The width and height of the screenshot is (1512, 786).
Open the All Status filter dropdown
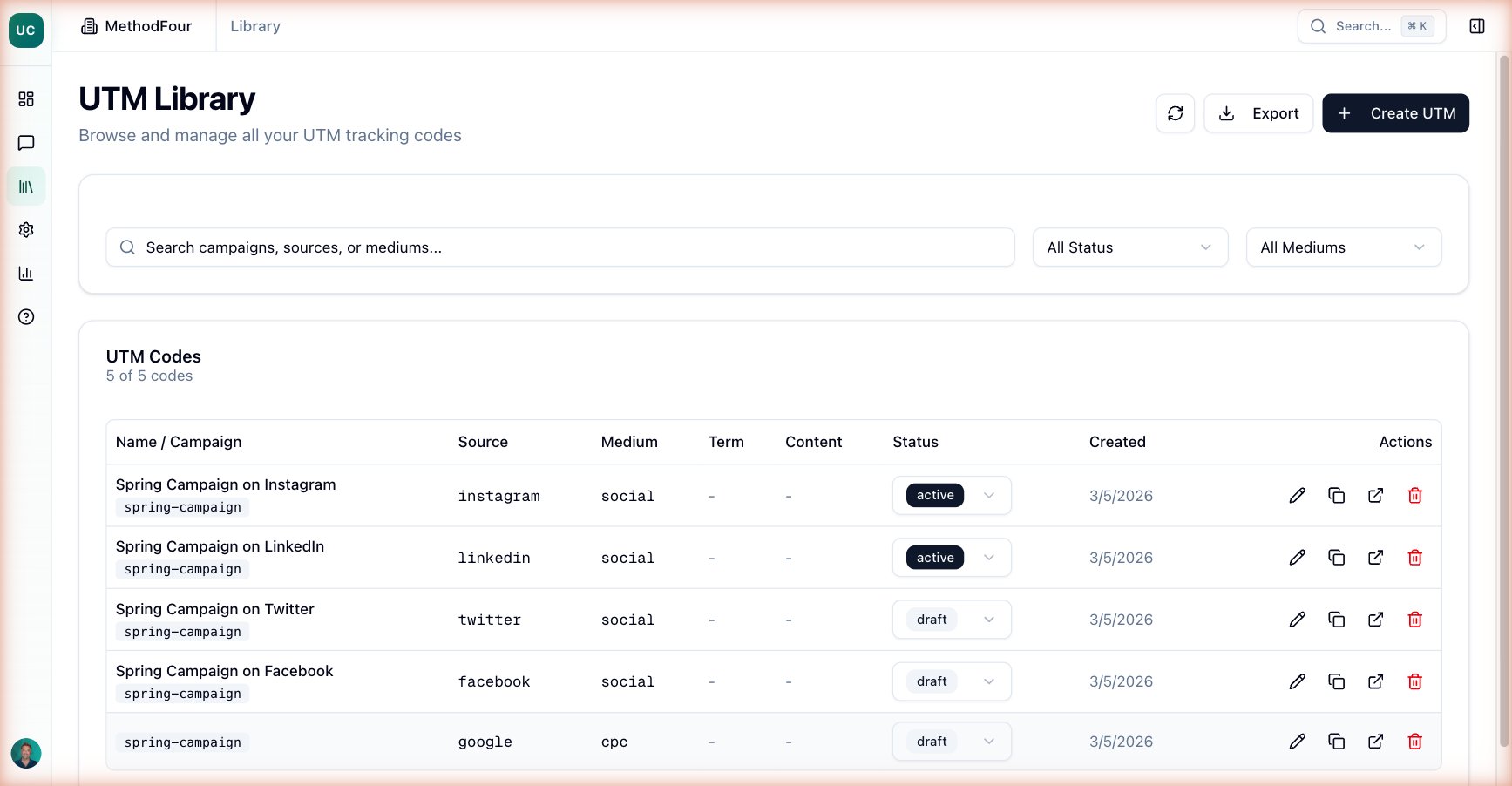pos(1129,247)
